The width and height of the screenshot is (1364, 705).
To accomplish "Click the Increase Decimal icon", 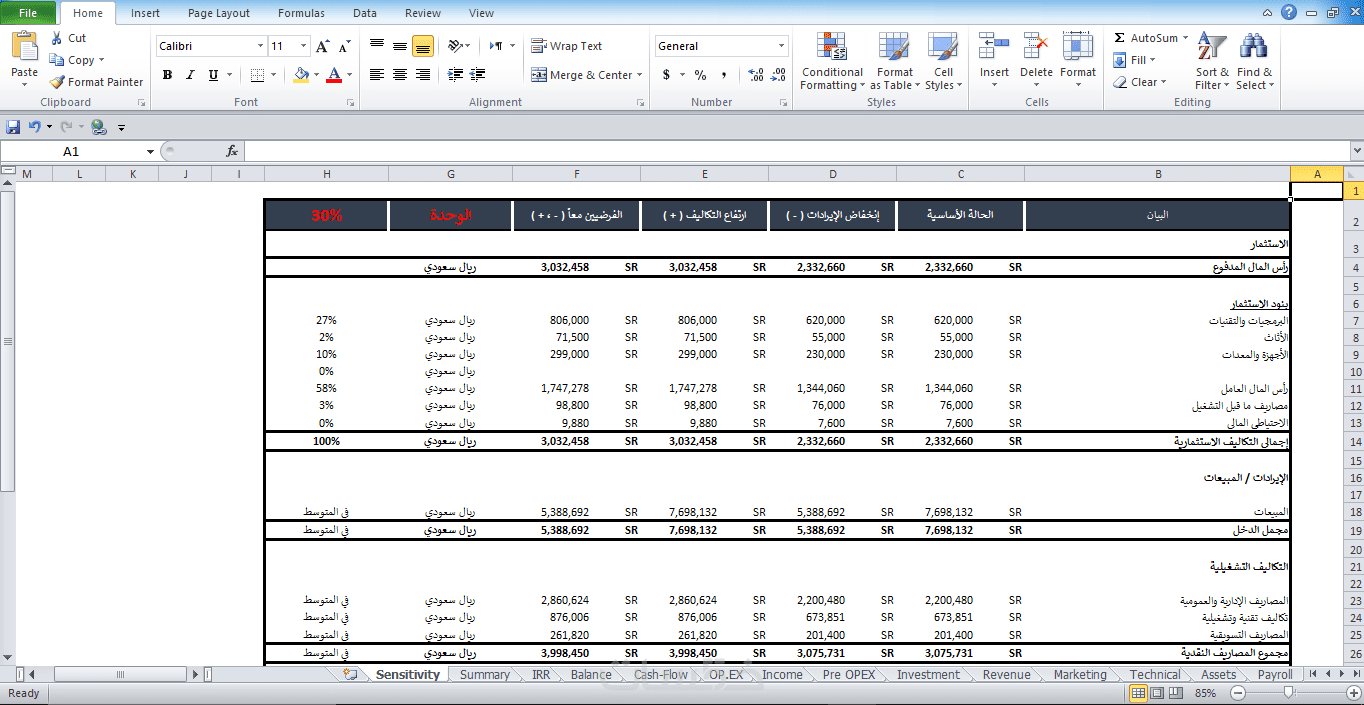I will [755, 75].
